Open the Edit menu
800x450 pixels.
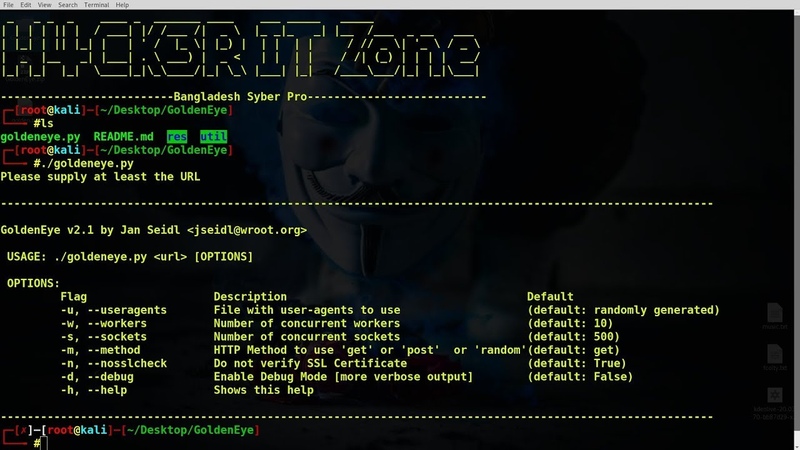point(26,5)
